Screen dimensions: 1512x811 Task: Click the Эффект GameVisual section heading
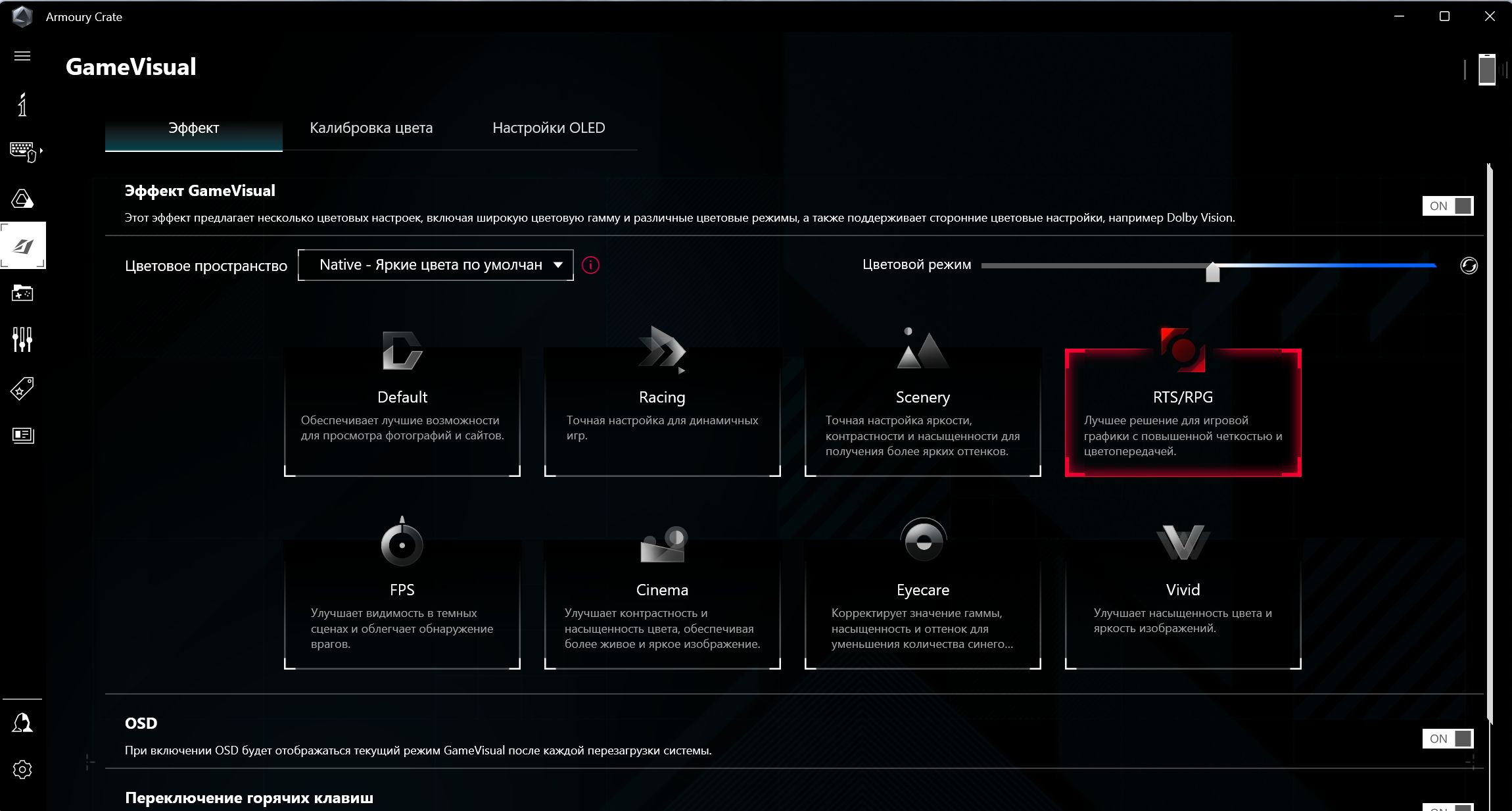tap(200, 191)
